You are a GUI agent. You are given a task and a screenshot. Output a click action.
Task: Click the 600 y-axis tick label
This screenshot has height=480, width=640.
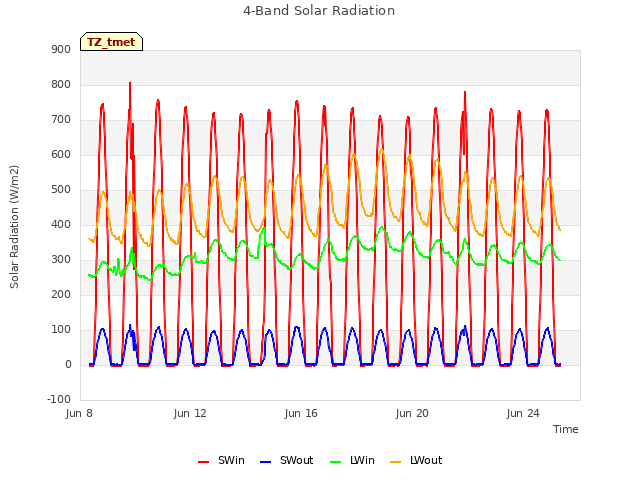[x=61, y=154]
